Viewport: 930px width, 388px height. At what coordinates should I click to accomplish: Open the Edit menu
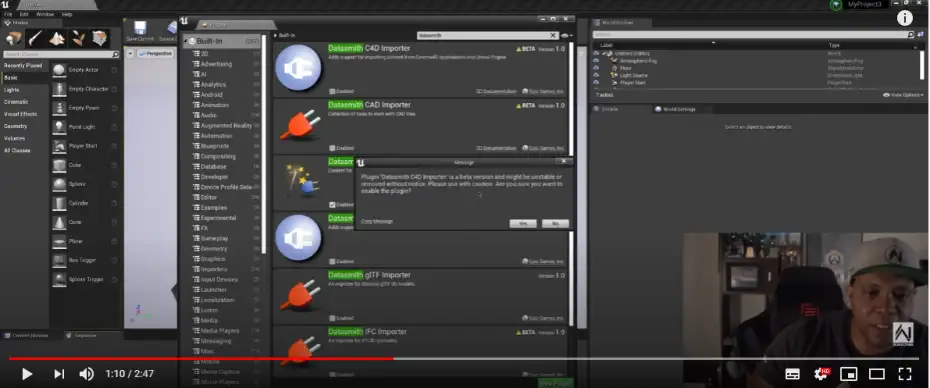point(24,14)
